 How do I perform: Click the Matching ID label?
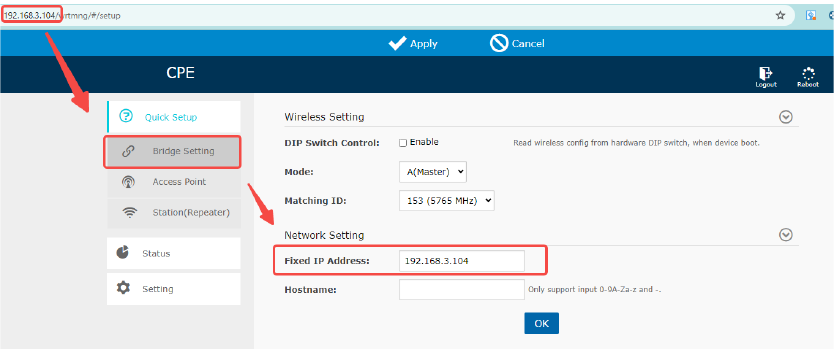pos(315,201)
